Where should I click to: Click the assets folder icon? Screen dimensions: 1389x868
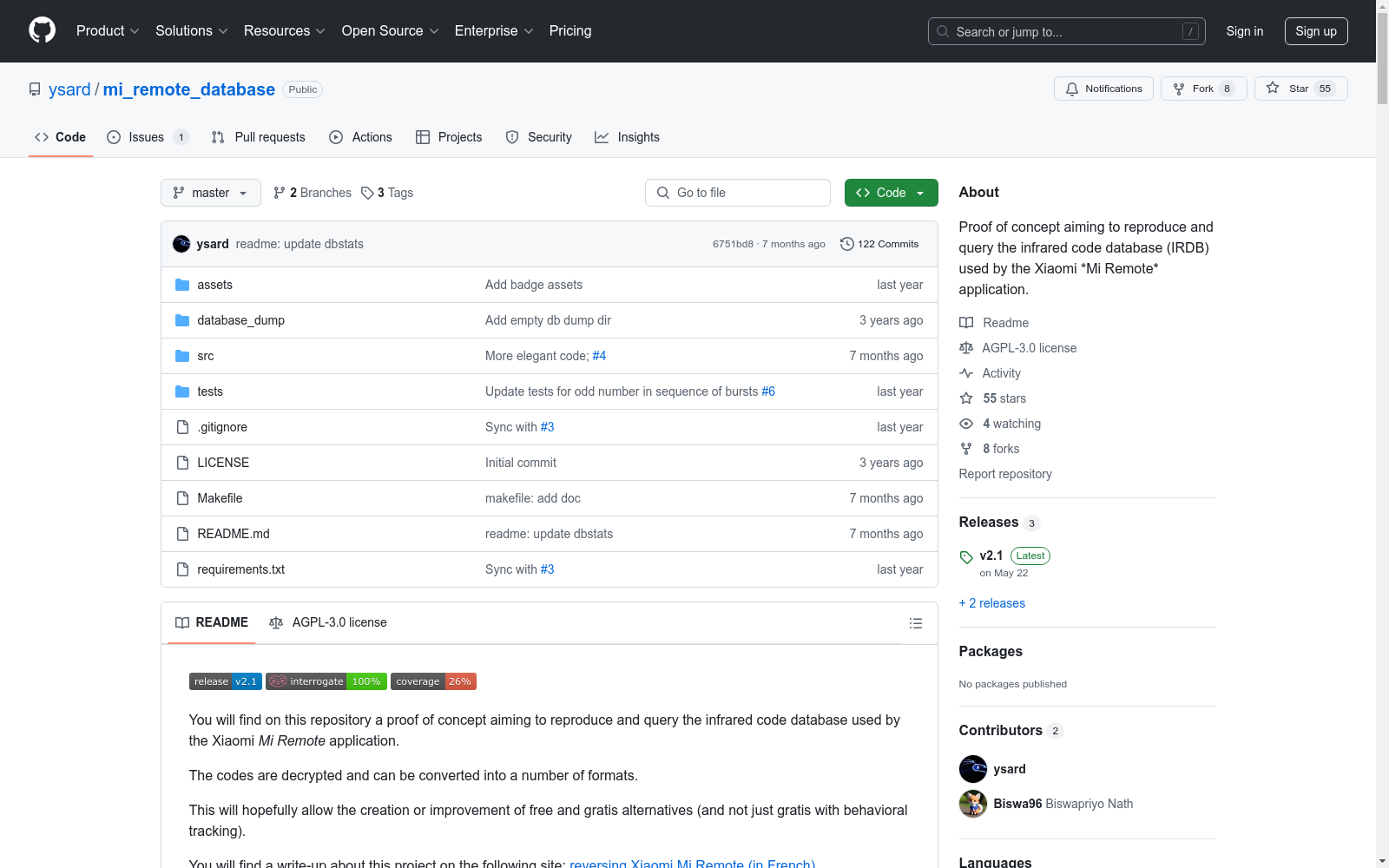point(182,285)
